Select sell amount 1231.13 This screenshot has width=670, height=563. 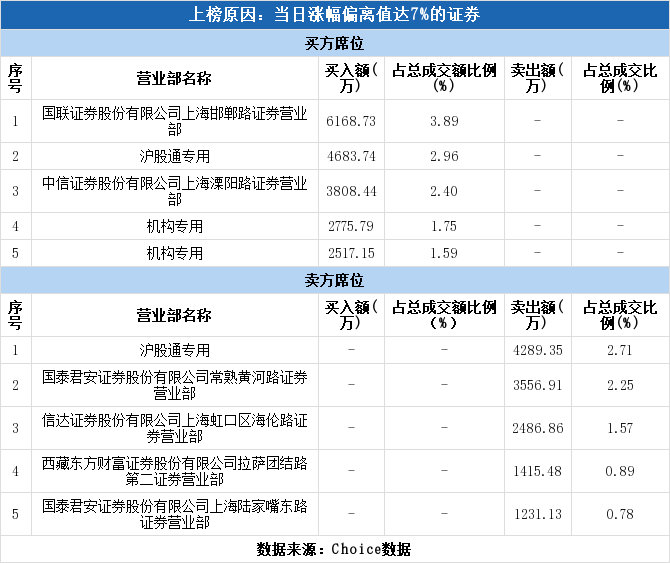(x=538, y=514)
